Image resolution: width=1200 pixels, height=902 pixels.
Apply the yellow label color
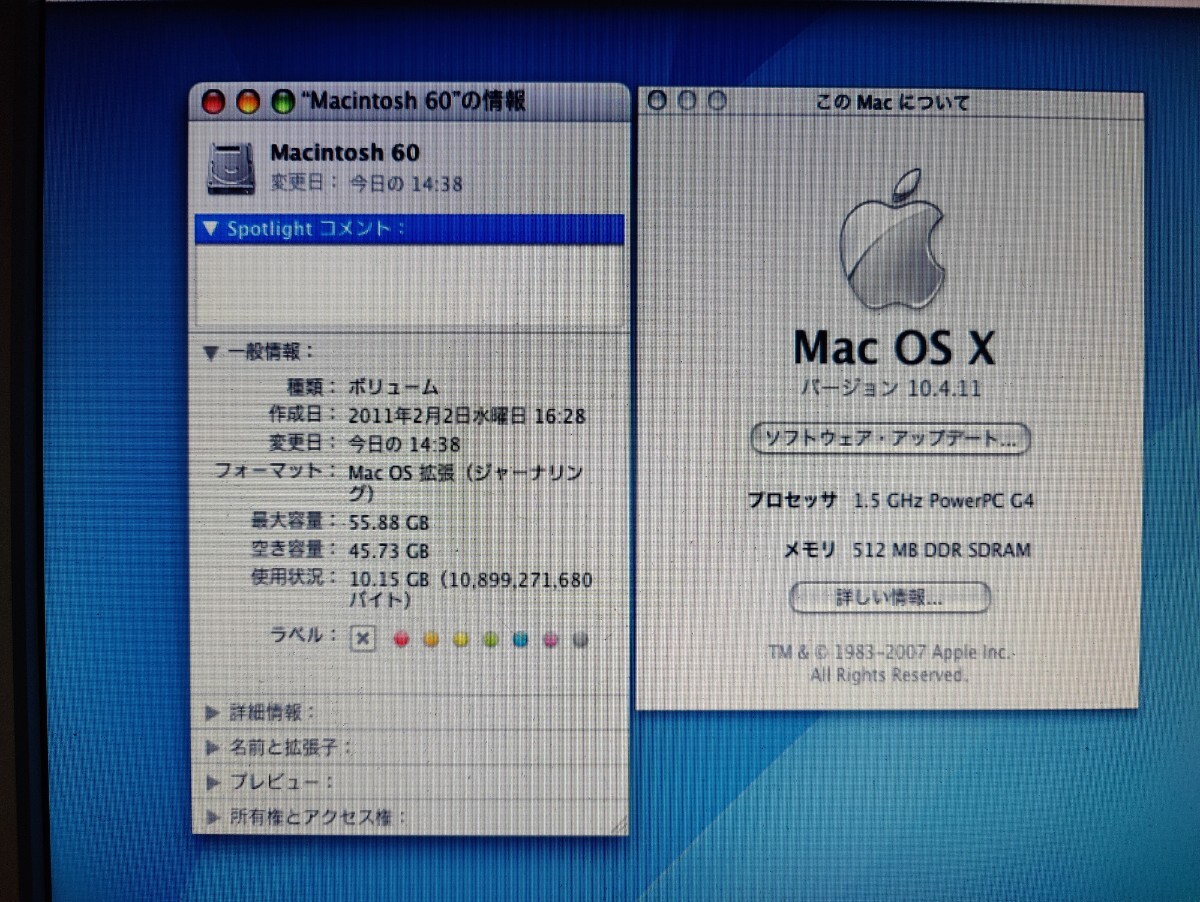461,640
